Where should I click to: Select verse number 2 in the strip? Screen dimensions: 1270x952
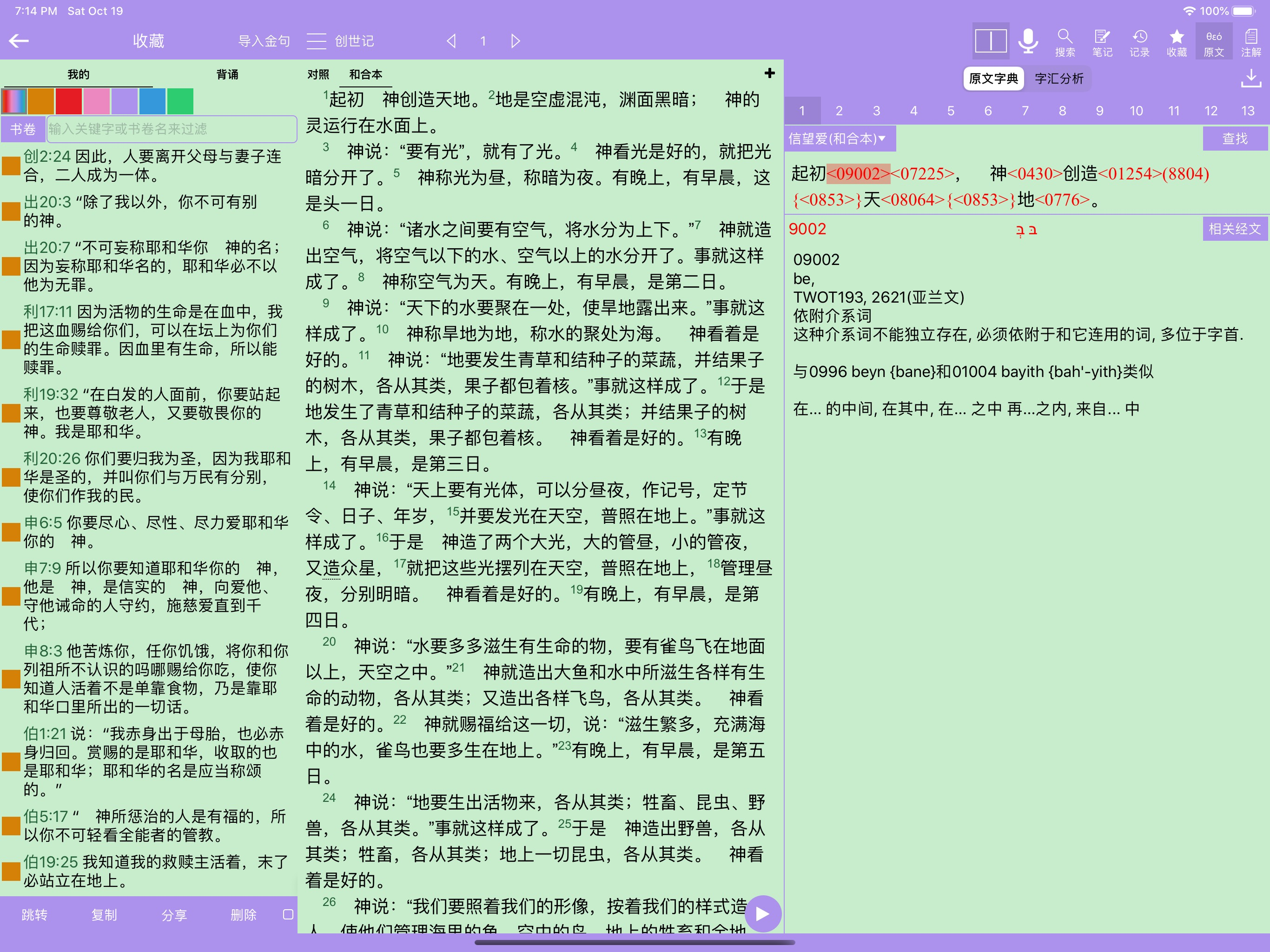click(x=839, y=111)
